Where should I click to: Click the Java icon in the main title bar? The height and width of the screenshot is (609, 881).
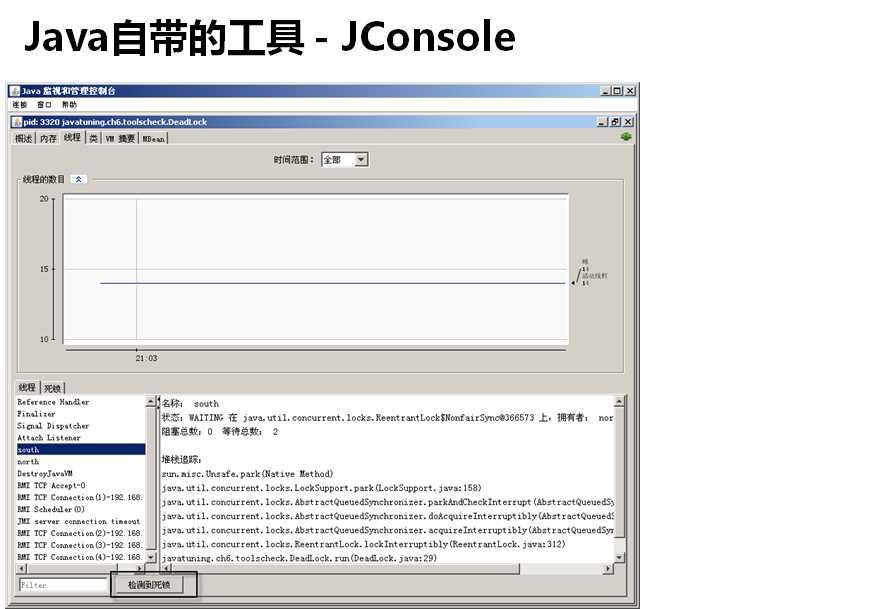click(15, 90)
